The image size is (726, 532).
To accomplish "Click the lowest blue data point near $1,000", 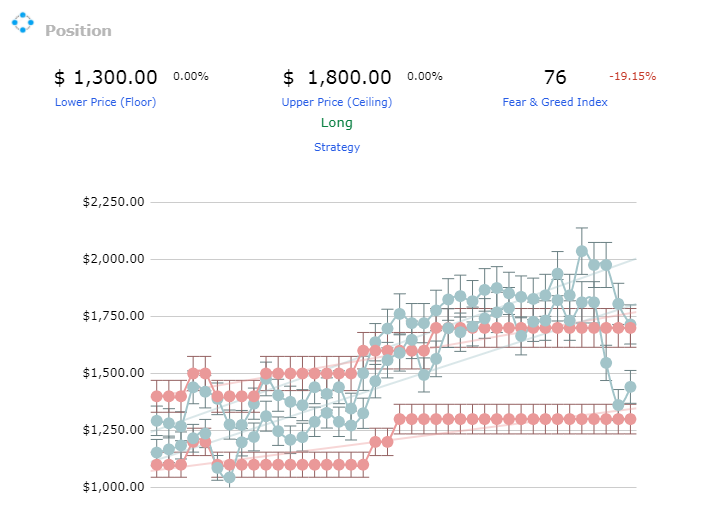I will (x=229, y=477).
